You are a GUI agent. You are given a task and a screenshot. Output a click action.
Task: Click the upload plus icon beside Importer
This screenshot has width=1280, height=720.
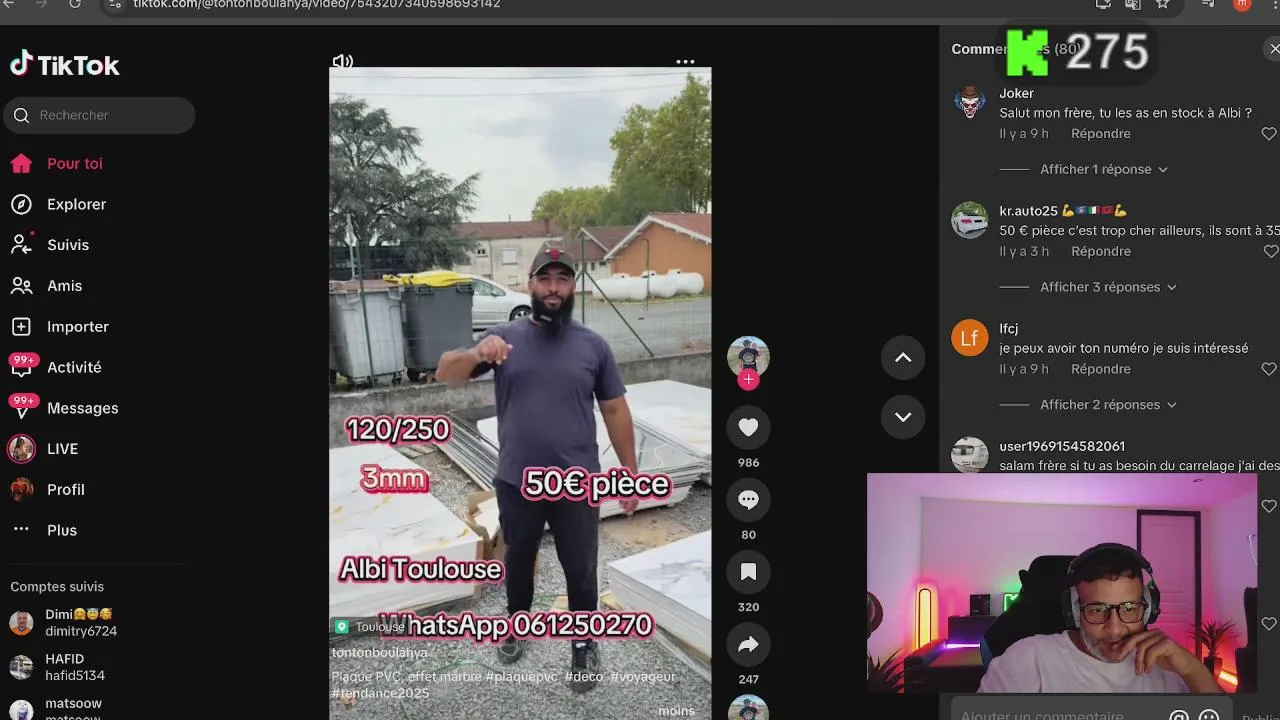21,327
